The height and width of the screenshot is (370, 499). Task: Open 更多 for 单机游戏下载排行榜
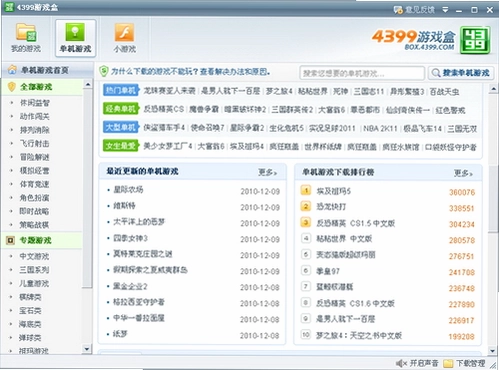pos(463,173)
